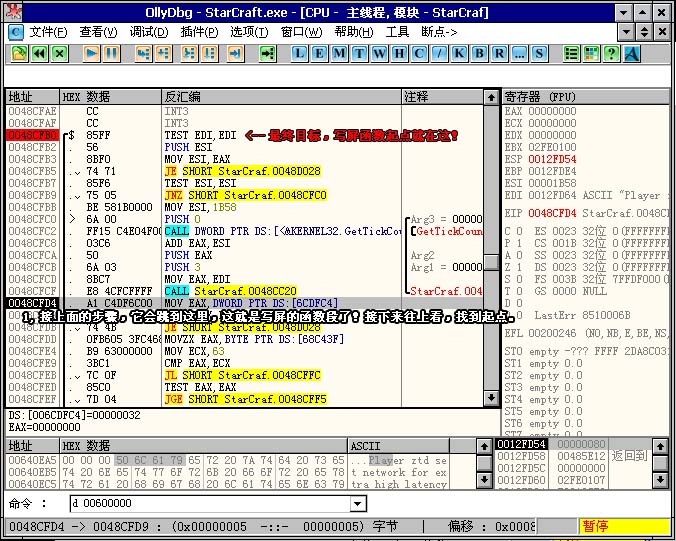Click the command input field
Screen dimensions: 676x541
[210, 503]
